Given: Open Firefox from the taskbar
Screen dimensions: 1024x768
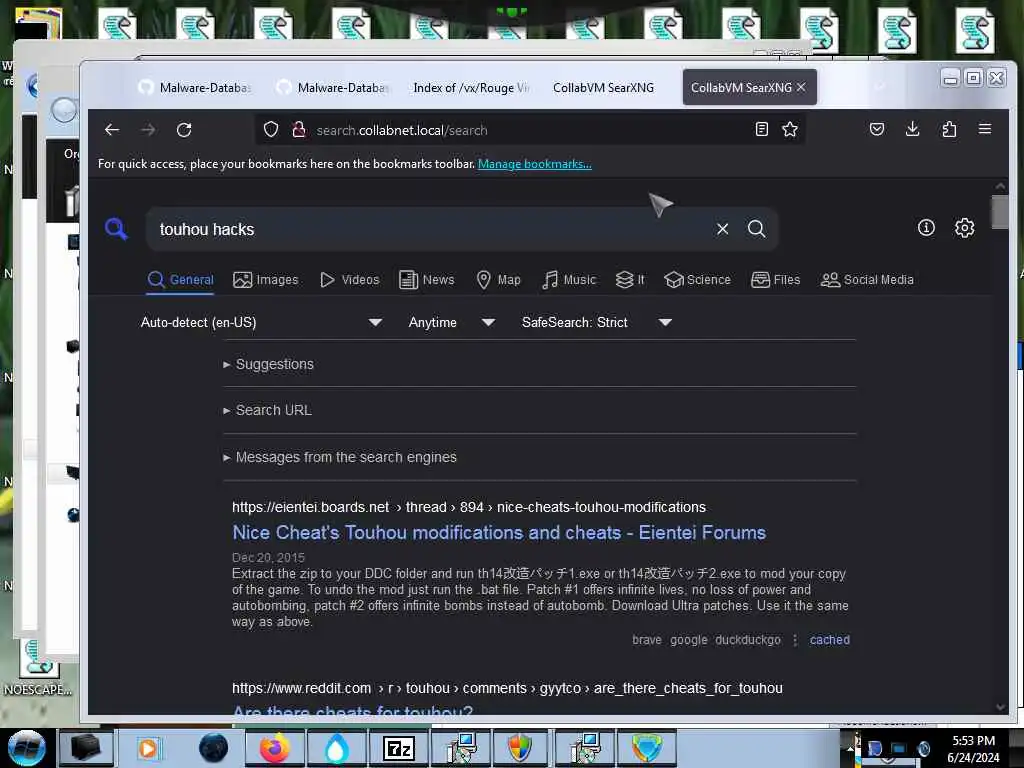Looking at the screenshot, I should click(x=275, y=748).
